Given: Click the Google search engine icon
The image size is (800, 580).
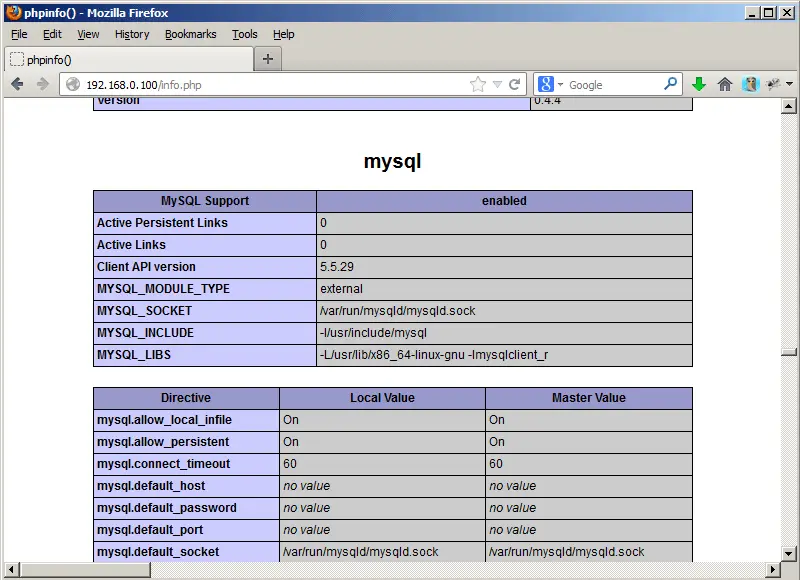Looking at the screenshot, I should (545, 84).
